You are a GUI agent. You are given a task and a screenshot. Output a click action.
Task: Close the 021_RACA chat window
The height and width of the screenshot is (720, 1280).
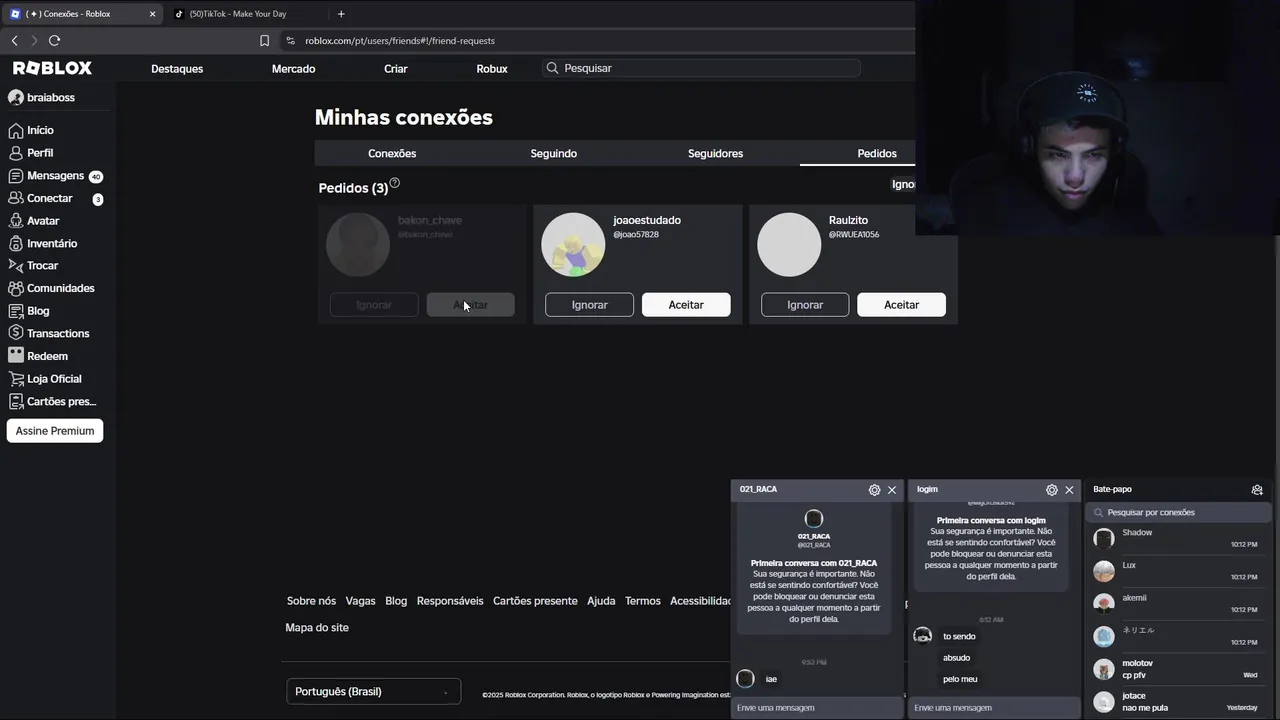click(x=892, y=490)
